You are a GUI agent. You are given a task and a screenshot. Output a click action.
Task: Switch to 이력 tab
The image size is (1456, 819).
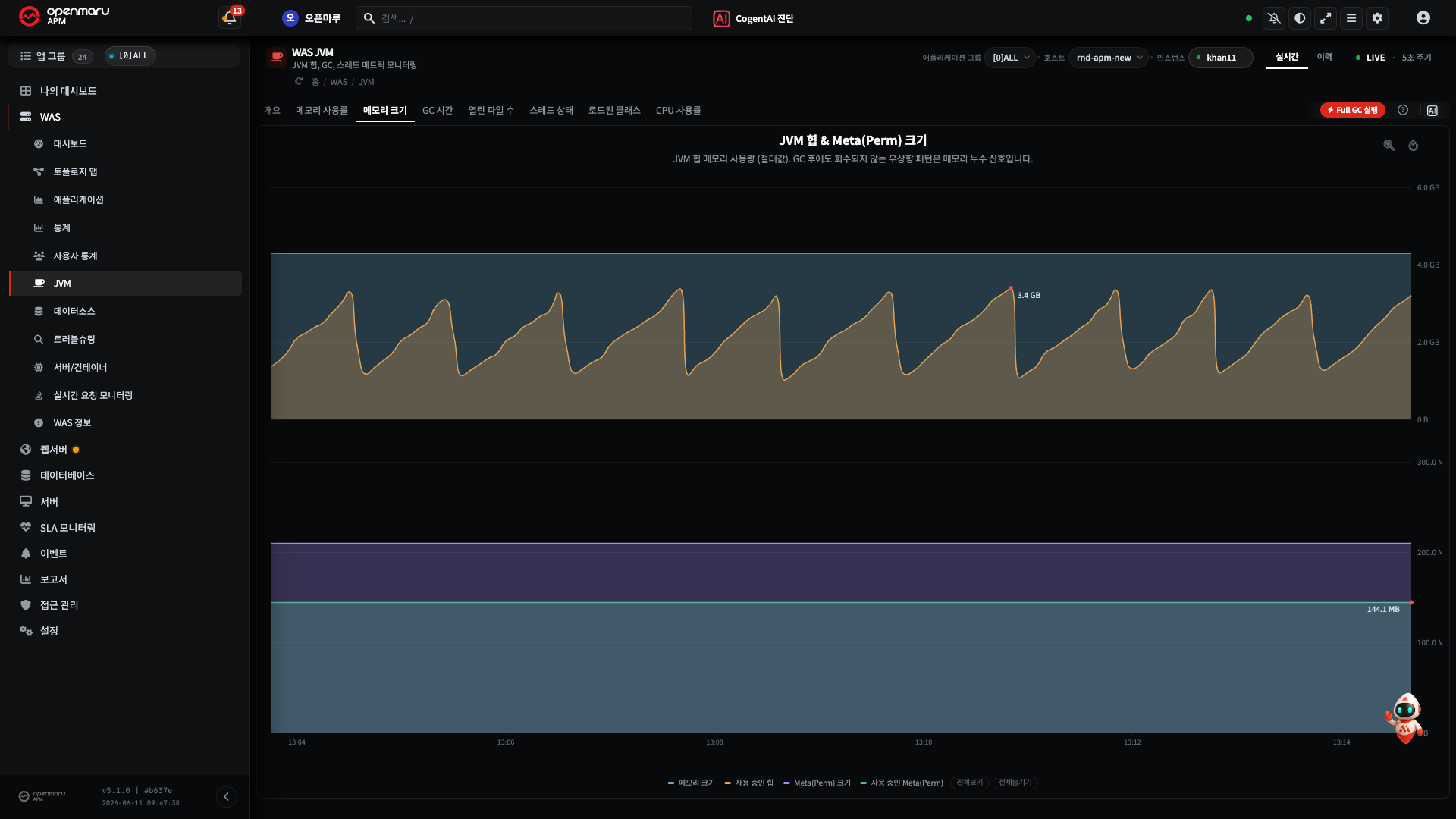pyautogui.click(x=1324, y=58)
